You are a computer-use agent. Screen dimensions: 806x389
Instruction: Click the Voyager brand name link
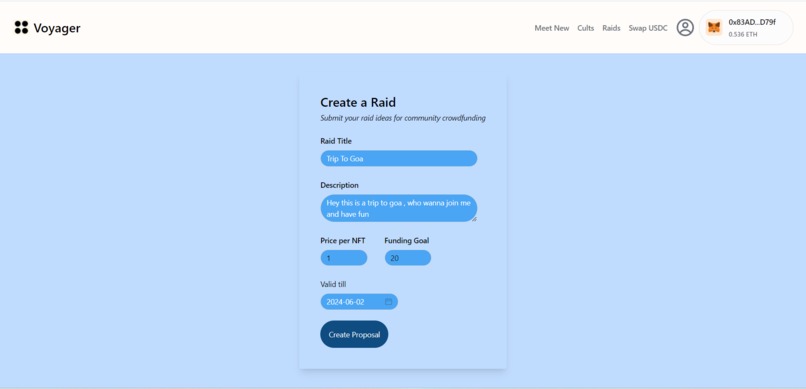click(x=57, y=28)
